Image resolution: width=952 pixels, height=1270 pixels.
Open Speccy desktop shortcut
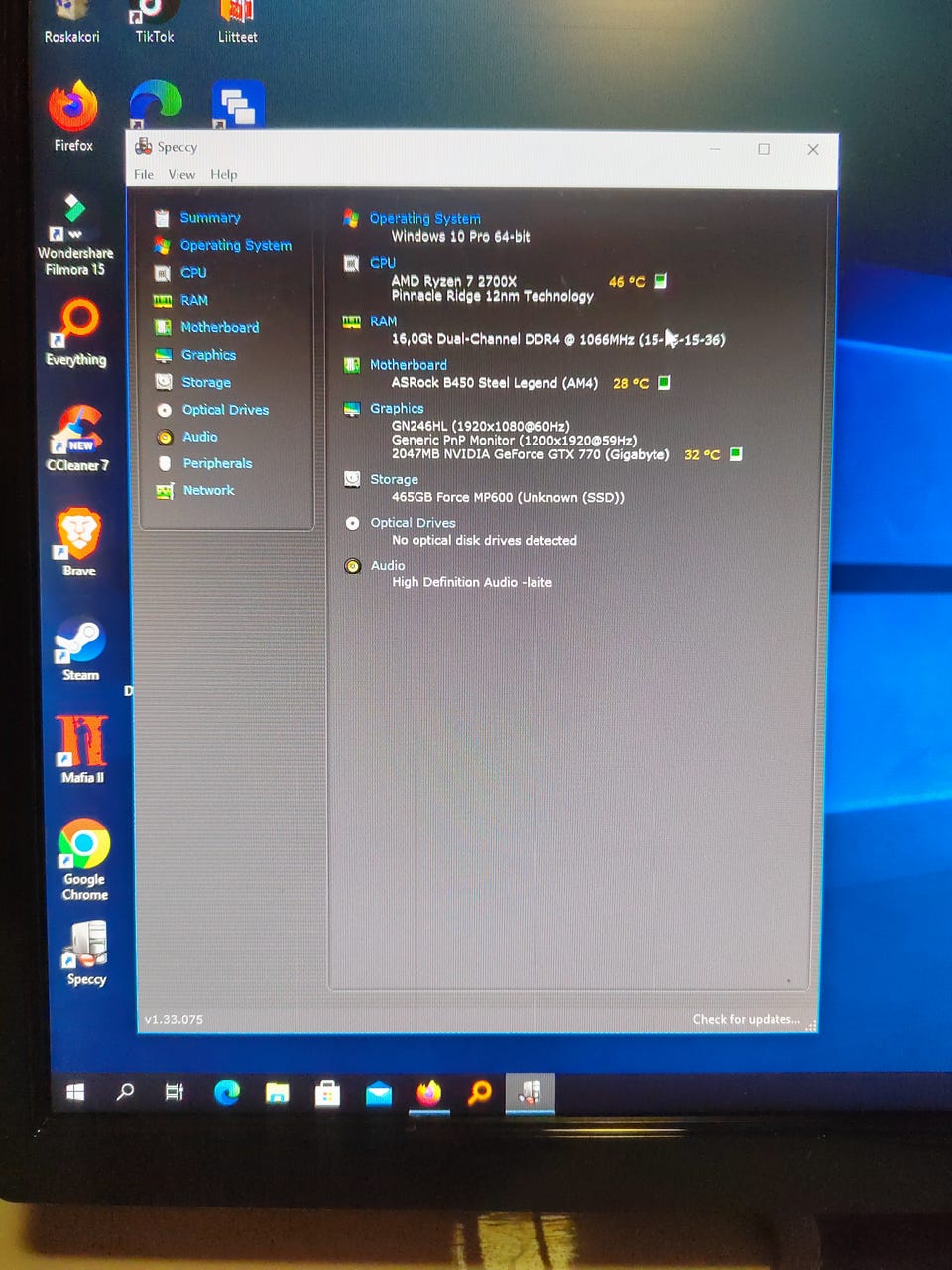(86, 953)
